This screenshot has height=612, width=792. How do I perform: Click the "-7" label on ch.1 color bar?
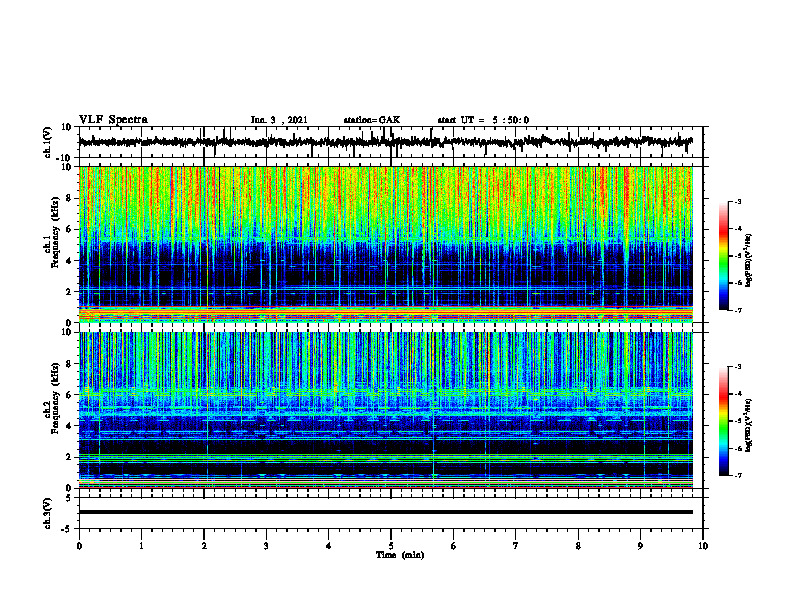(x=737, y=310)
